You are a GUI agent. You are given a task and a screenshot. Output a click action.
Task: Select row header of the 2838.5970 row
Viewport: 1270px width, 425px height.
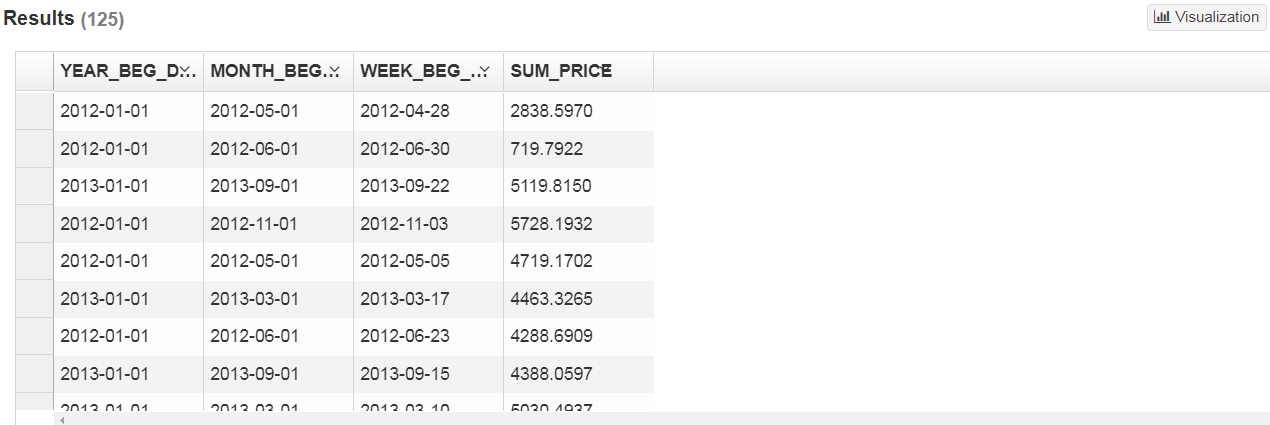[x=34, y=111]
